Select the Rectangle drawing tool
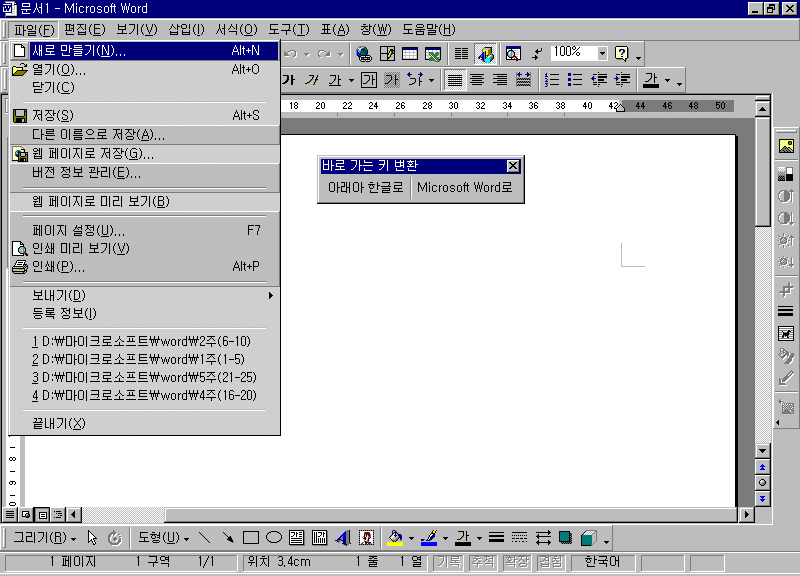Screen dimensions: 800x576 coord(251,538)
